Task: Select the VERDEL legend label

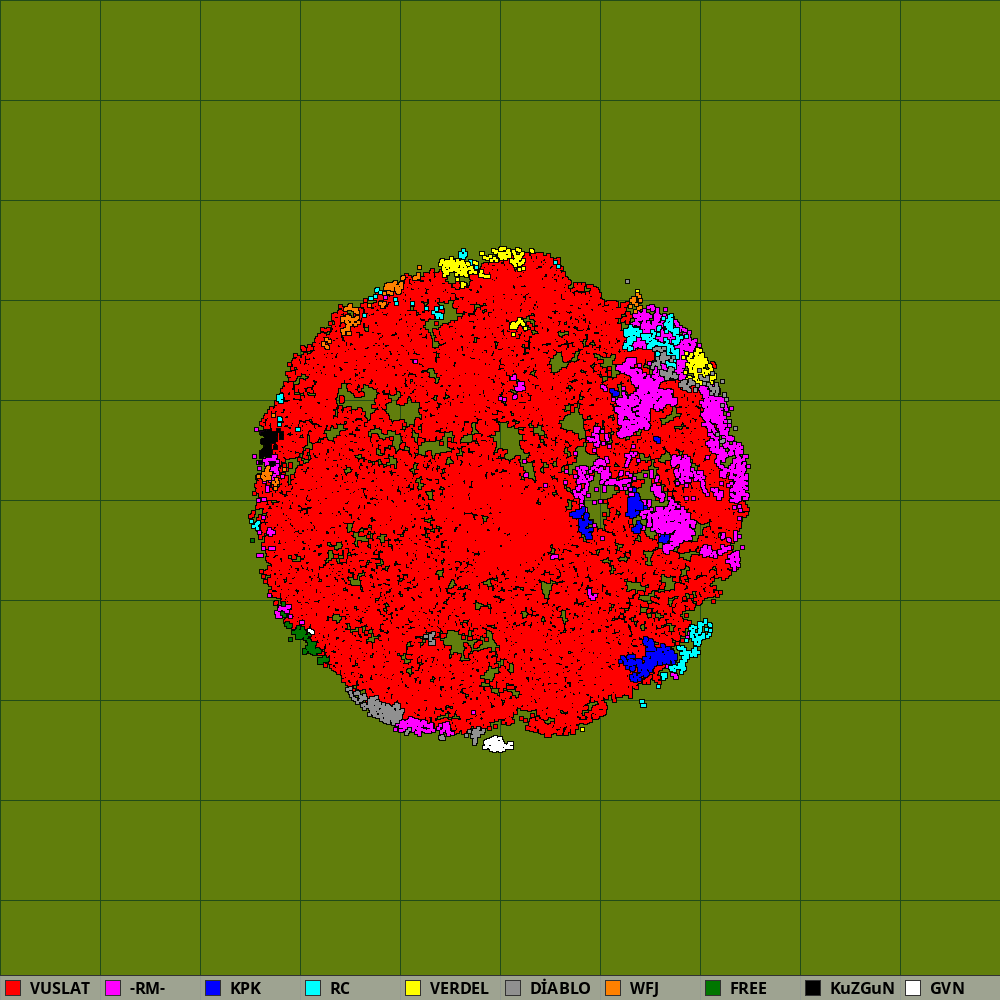Action: (x=459, y=989)
